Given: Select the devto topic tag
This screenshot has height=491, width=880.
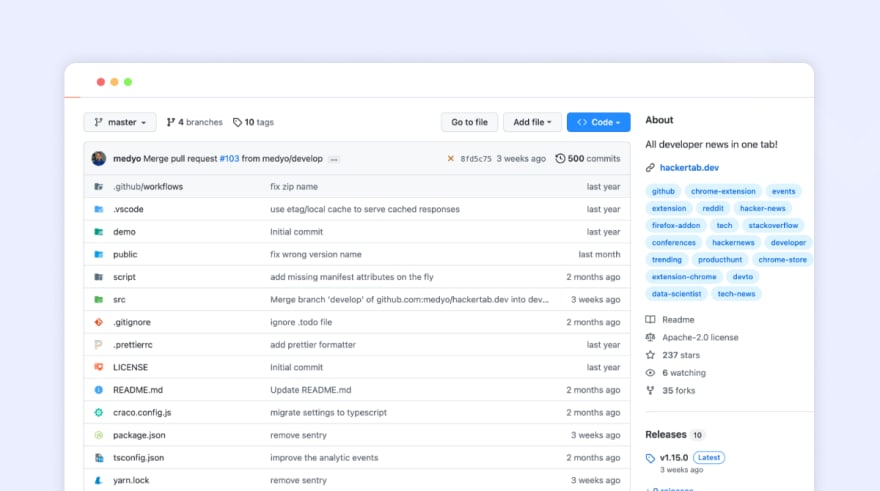Looking at the screenshot, I should (742, 277).
